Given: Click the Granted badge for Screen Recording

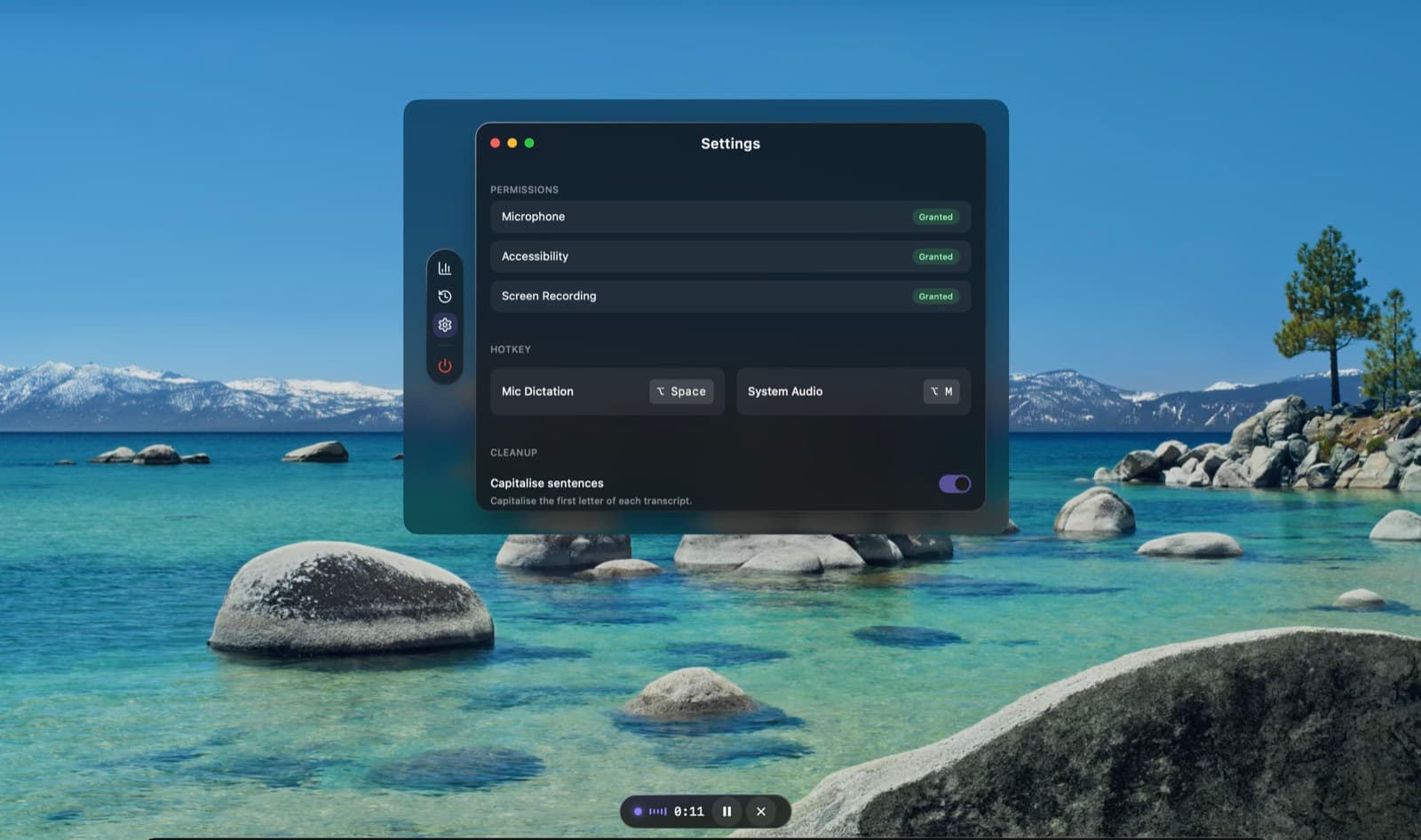Looking at the screenshot, I should [x=935, y=297].
